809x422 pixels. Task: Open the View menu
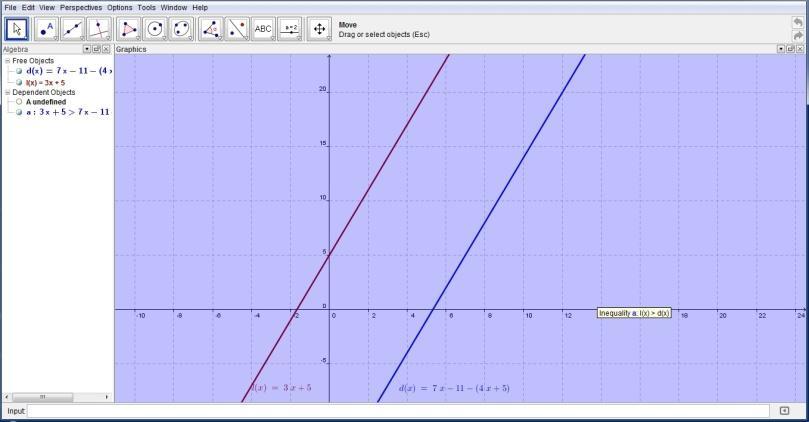tap(47, 8)
